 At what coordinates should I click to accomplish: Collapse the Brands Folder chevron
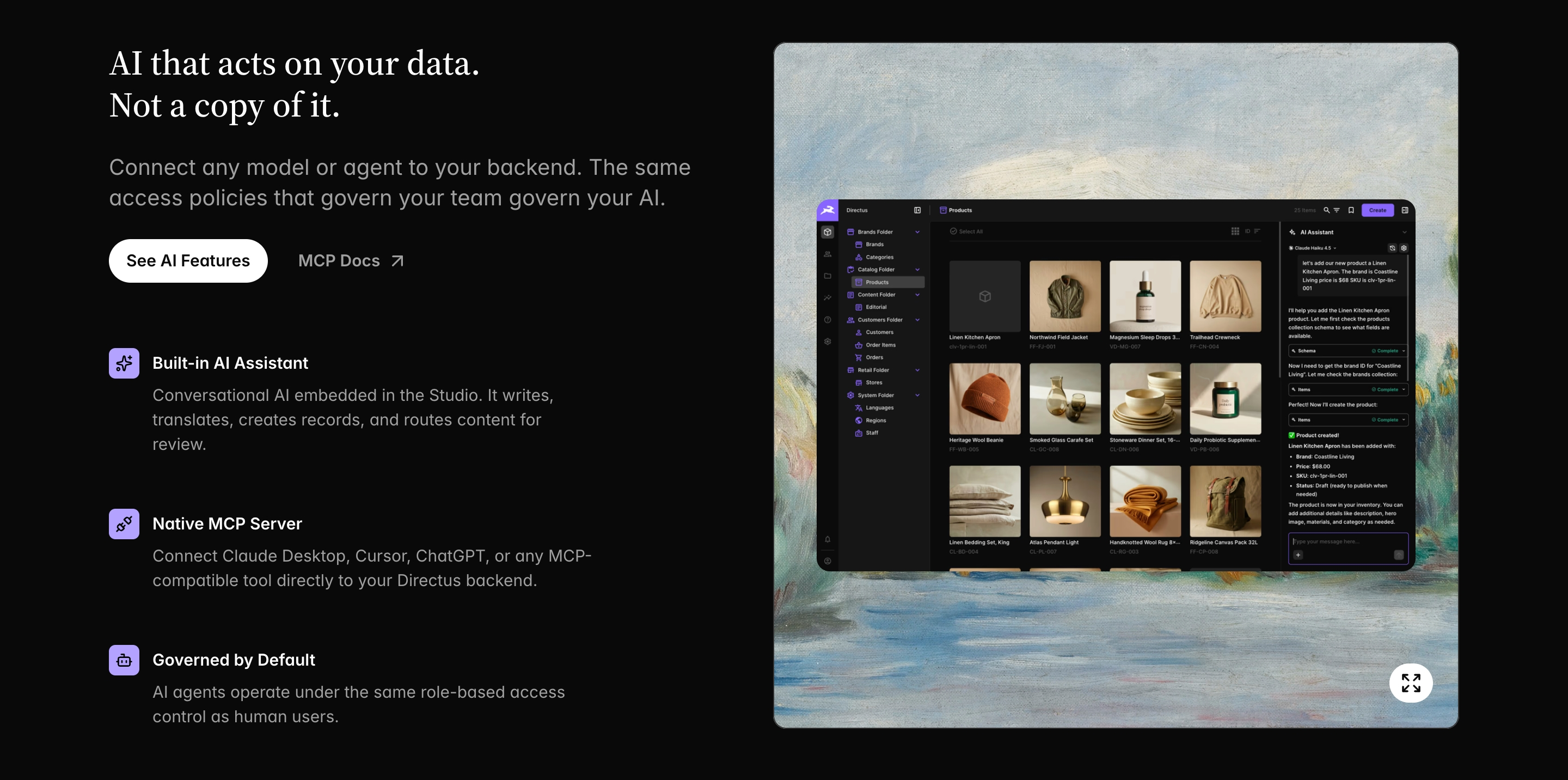pos(917,232)
